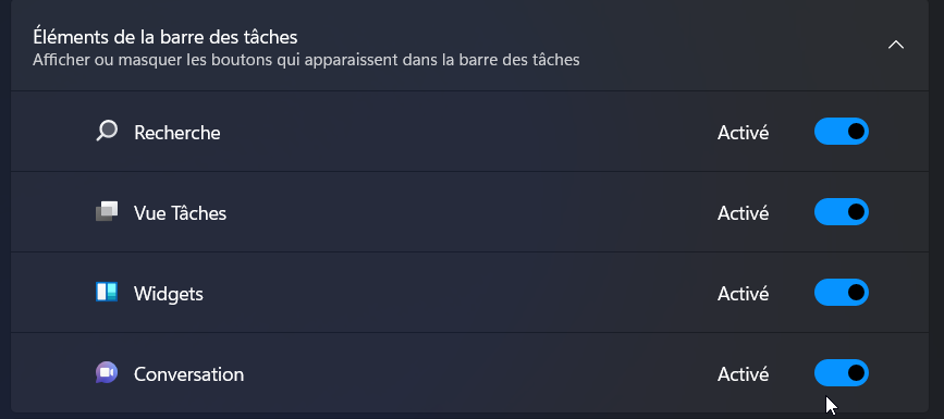Image resolution: width=945 pixels, height=420 pixels.
Task: Click the Recherche magnifying glass icon
Action: [107, 132]
